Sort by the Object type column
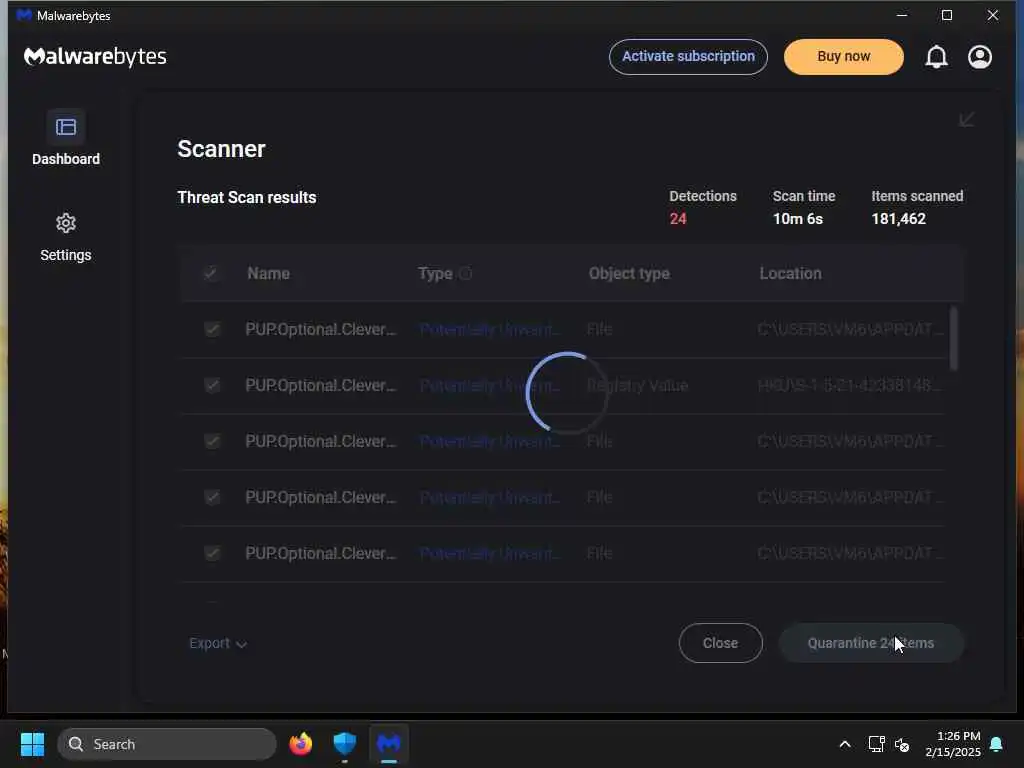 (629, 274)
